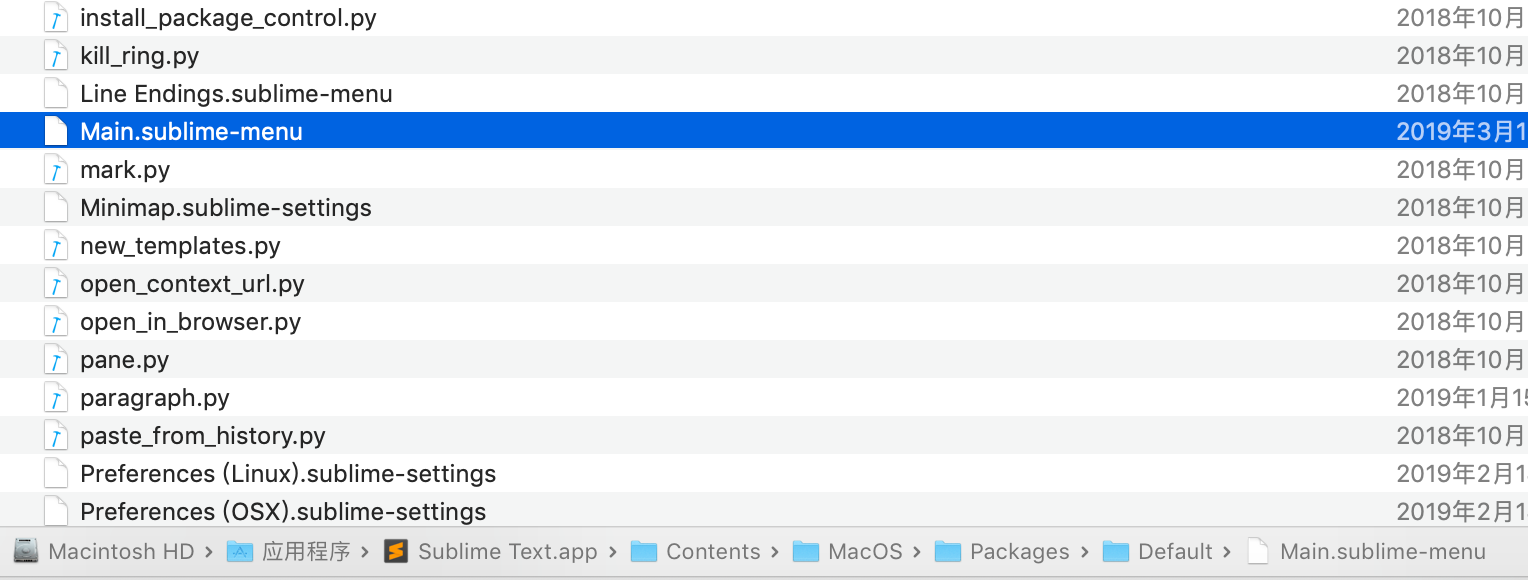Click the kill_ring.py Python file icon
The height and width of the screenshot is (580, 1528).
pos(56,56)
